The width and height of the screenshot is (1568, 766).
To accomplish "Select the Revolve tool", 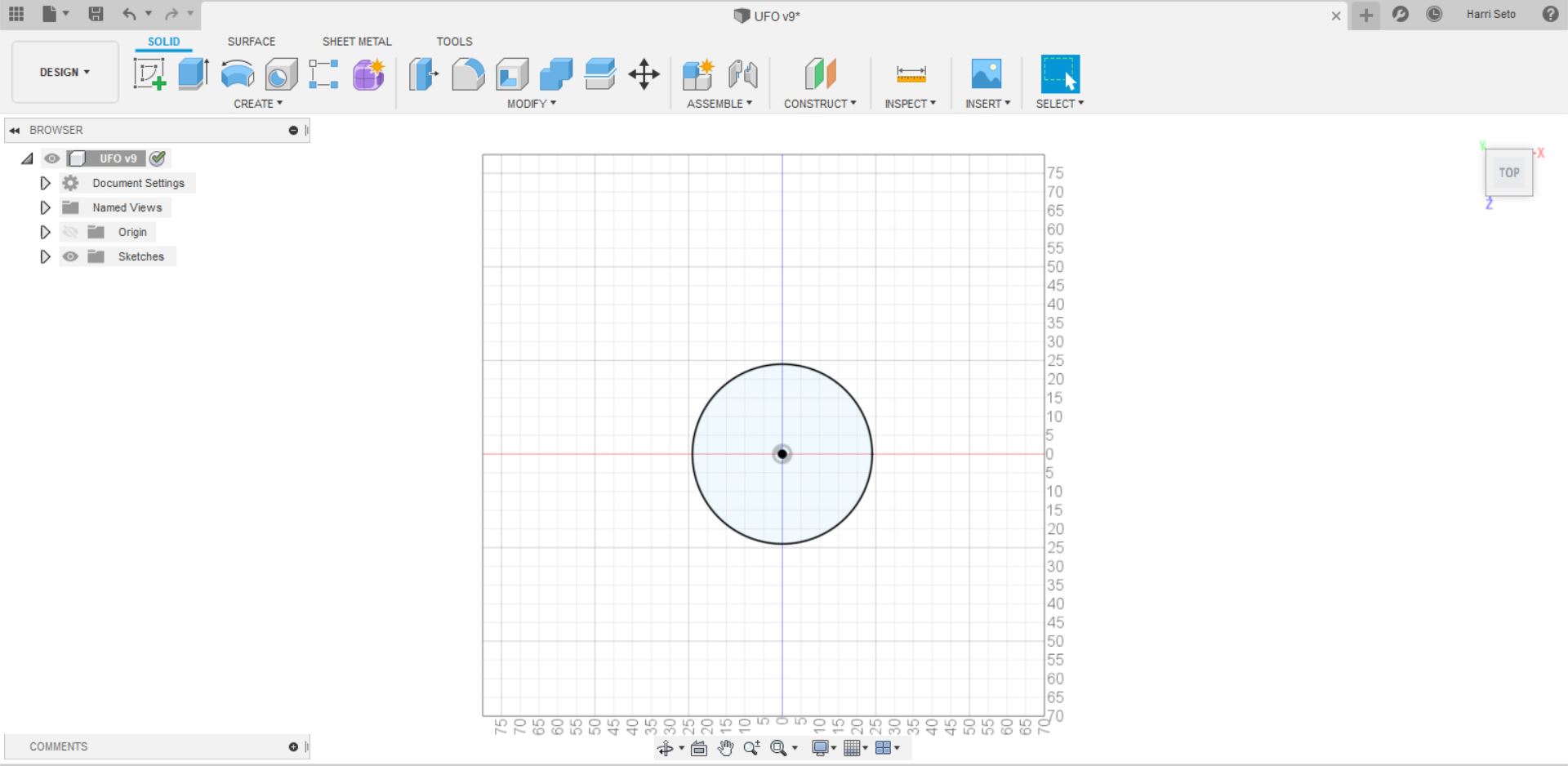I will pyautogui.click(x=238, y=74).
